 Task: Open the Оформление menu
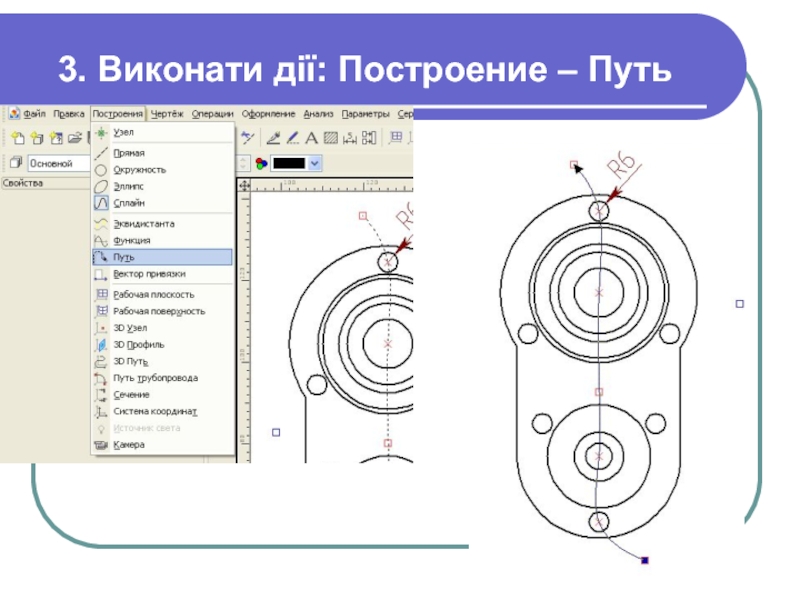(268, 114)
